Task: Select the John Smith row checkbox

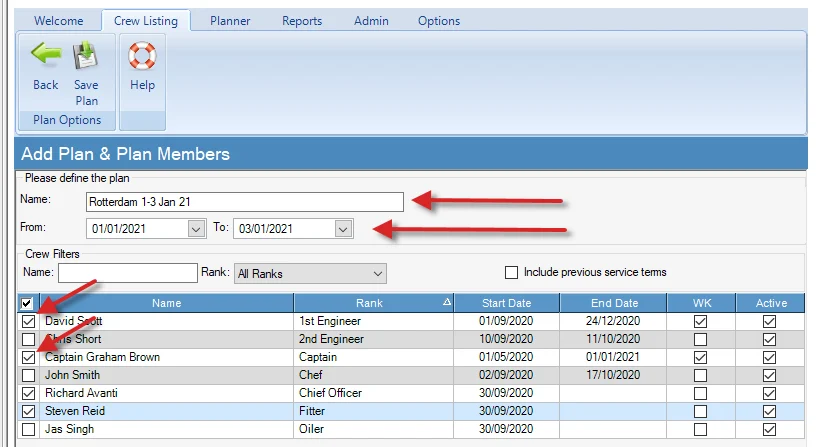Action: click(x=27, y=375)
